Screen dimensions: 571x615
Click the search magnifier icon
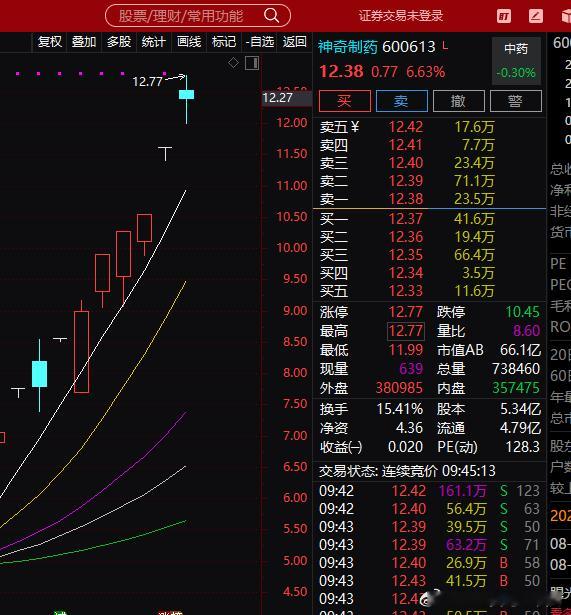point(271,16)
